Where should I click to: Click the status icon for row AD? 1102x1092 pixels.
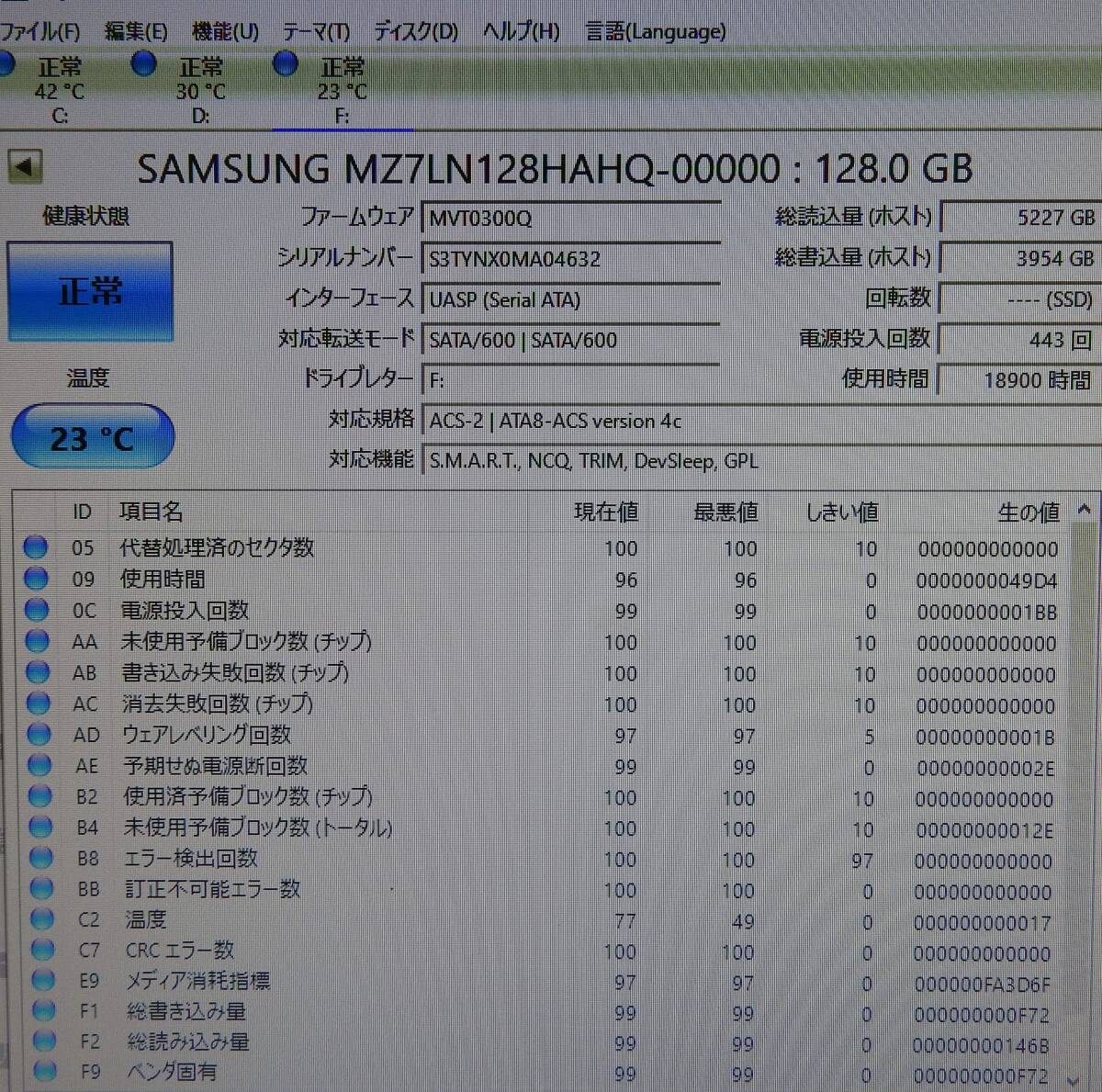39,735
